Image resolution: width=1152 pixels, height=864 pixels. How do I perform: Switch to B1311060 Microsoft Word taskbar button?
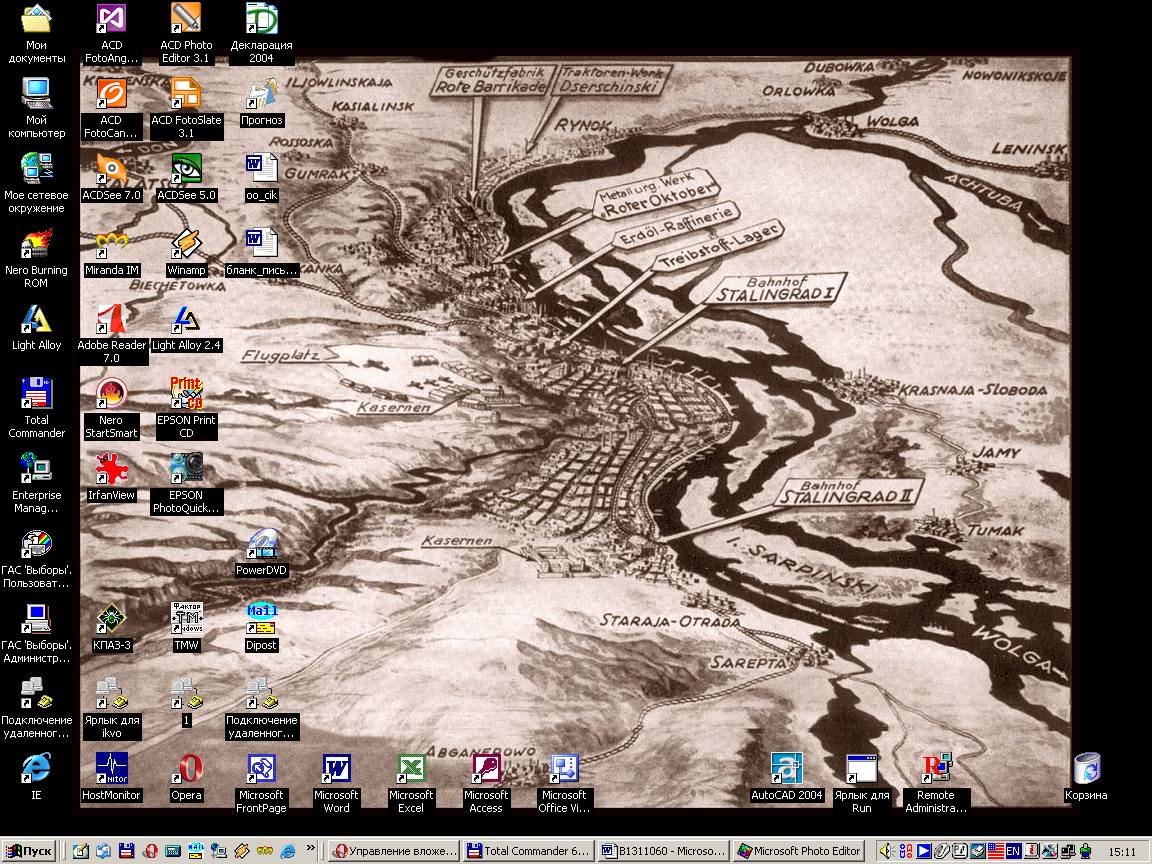664,852
